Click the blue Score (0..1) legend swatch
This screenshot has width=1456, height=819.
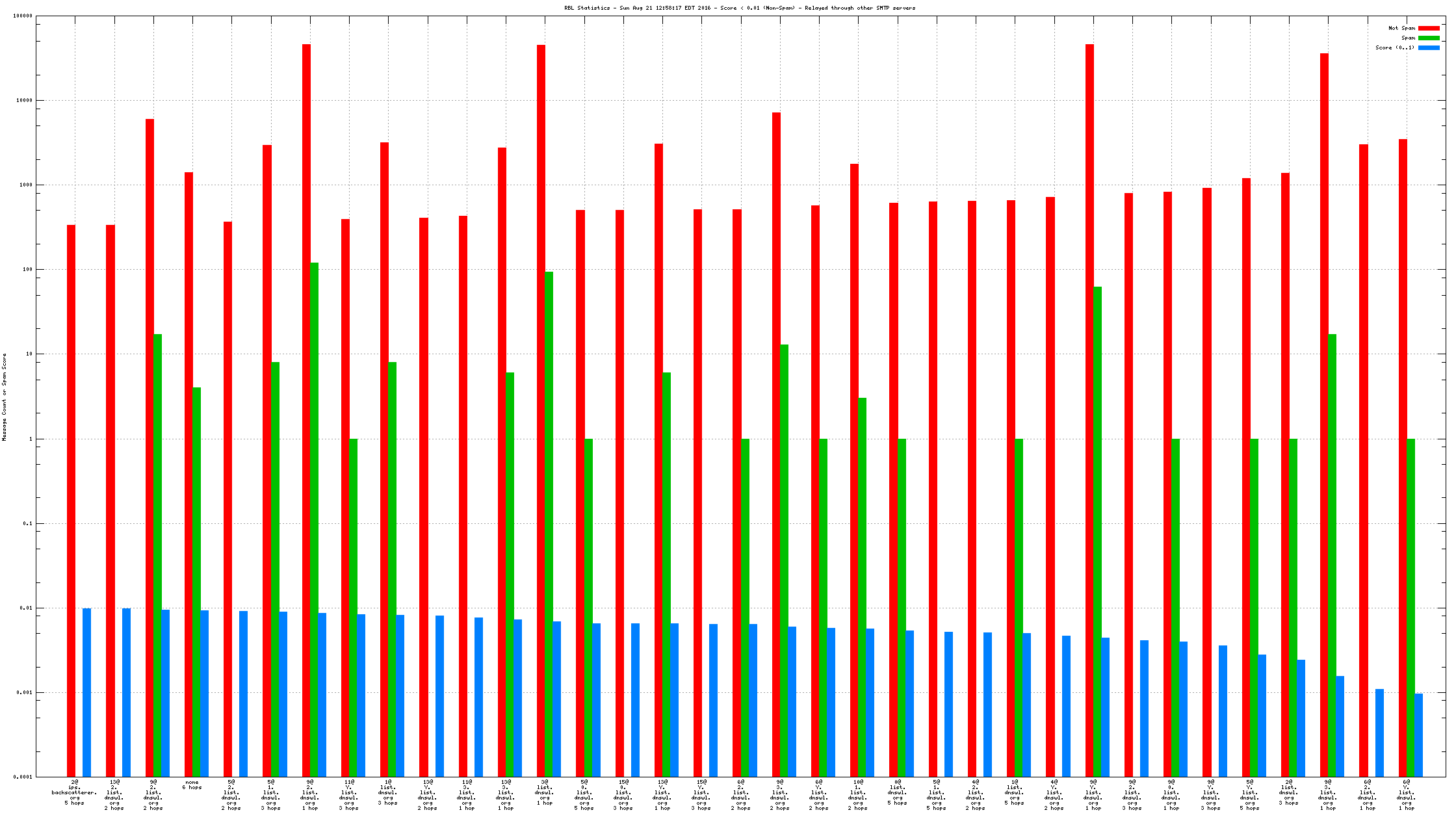(x=1428, y=47)
